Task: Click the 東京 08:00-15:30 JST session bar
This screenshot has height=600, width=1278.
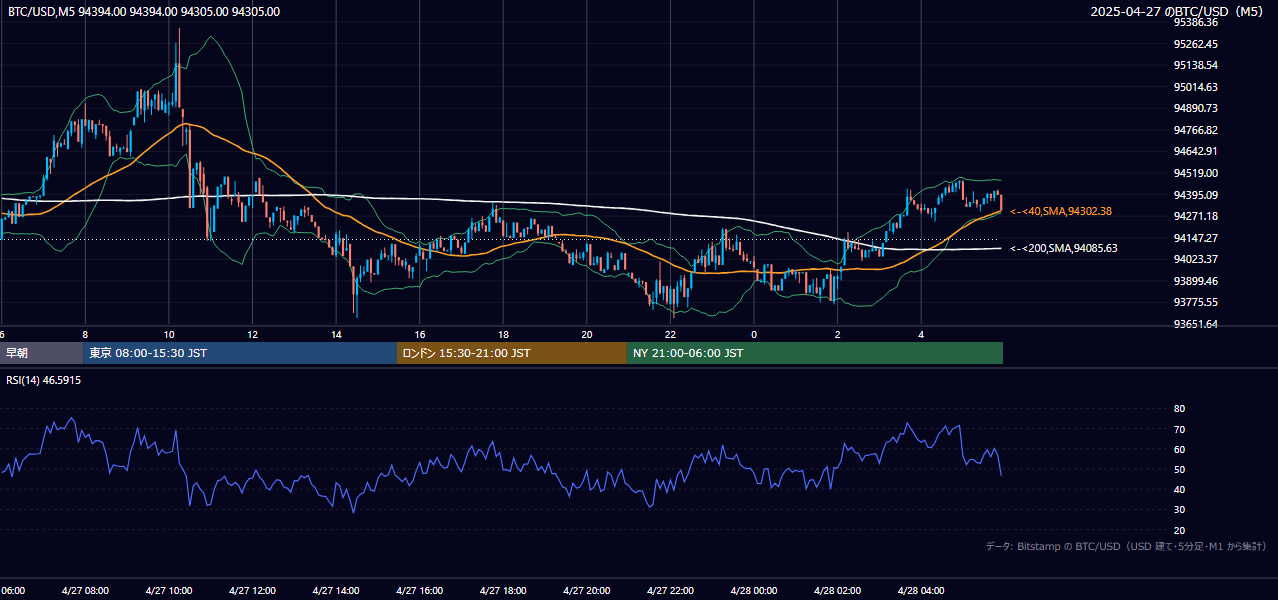Action: [240, 353]
